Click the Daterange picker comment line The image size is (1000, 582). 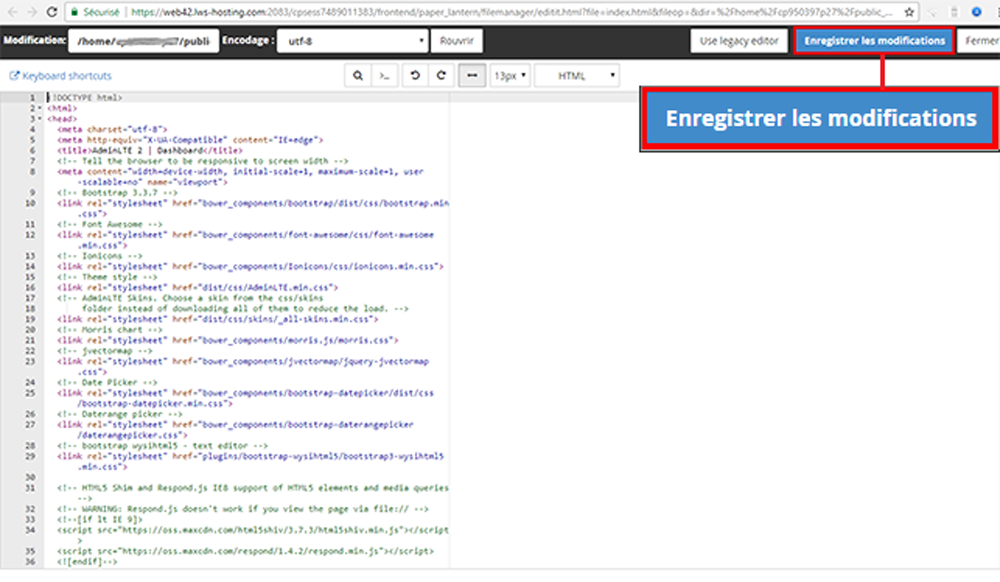(120, 414)
